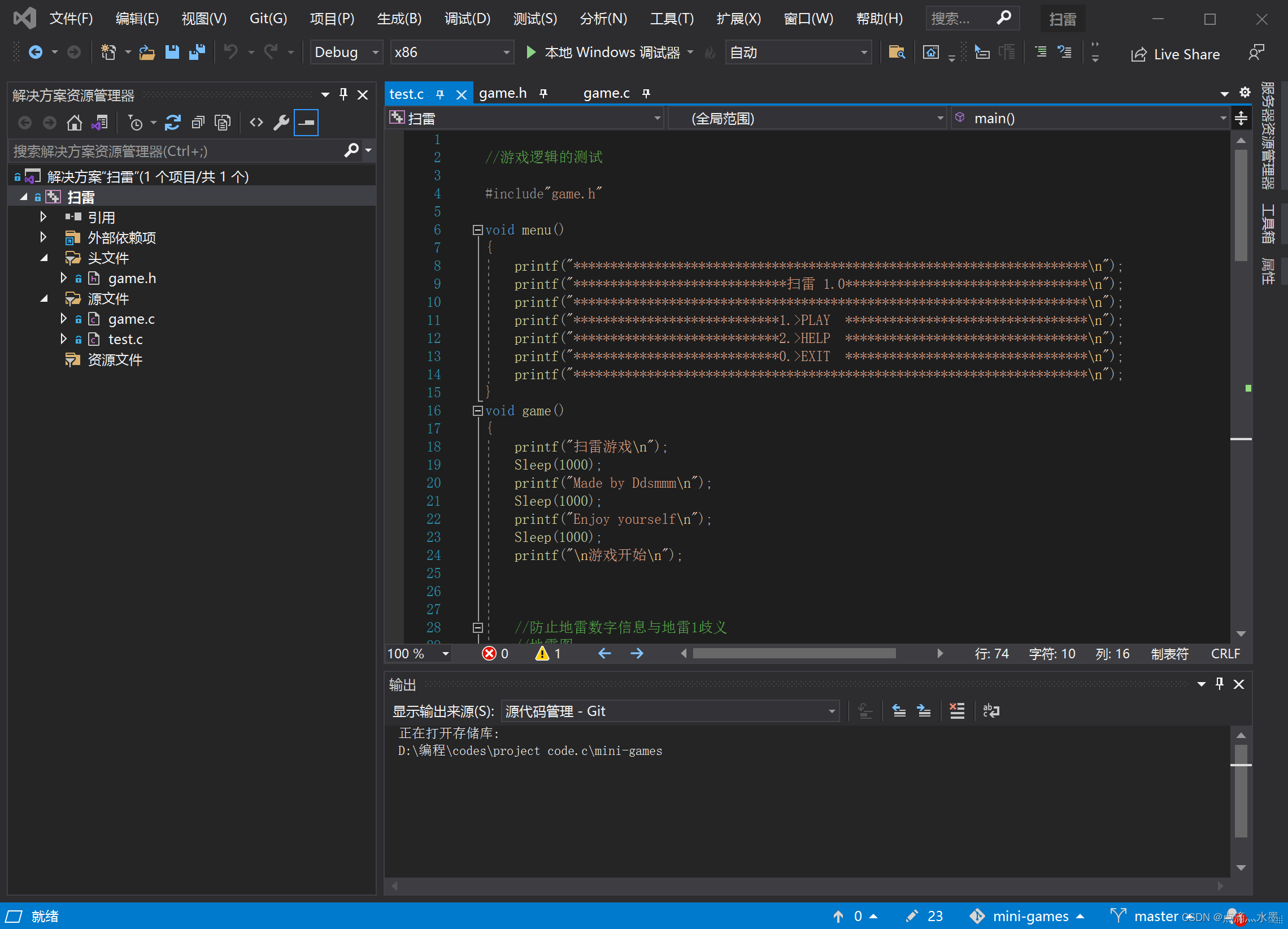This screenshot has height=929, width=1288.
Task: Open the output source dropdown
Action: tap(670, 711)
